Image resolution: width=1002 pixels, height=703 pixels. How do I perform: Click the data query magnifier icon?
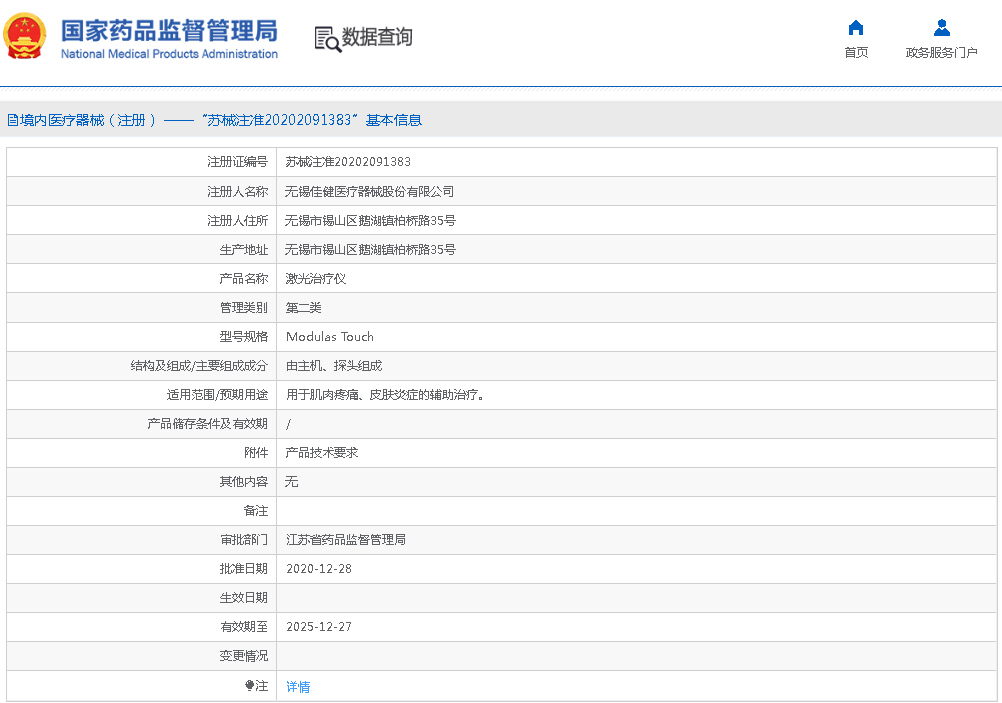pyautogui.click(x=327, y=39)
